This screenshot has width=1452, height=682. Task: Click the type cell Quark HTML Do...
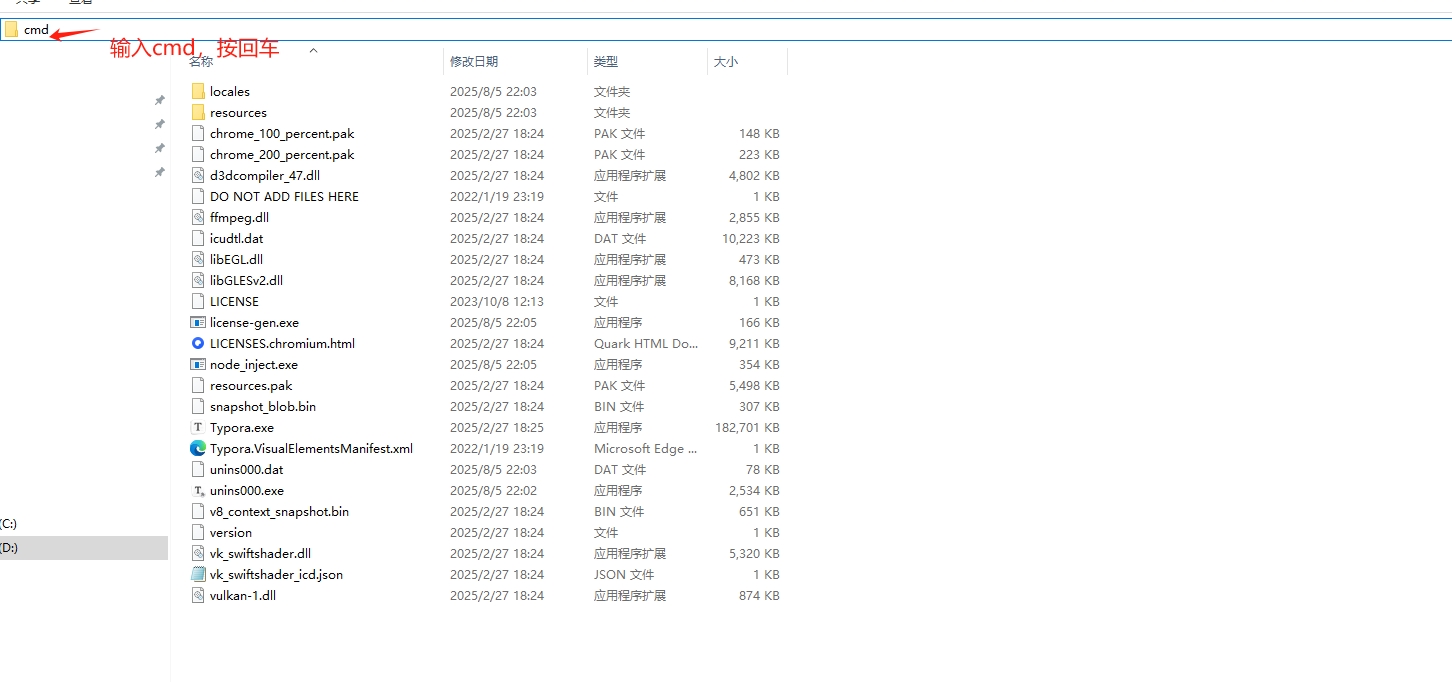point(646,344)
